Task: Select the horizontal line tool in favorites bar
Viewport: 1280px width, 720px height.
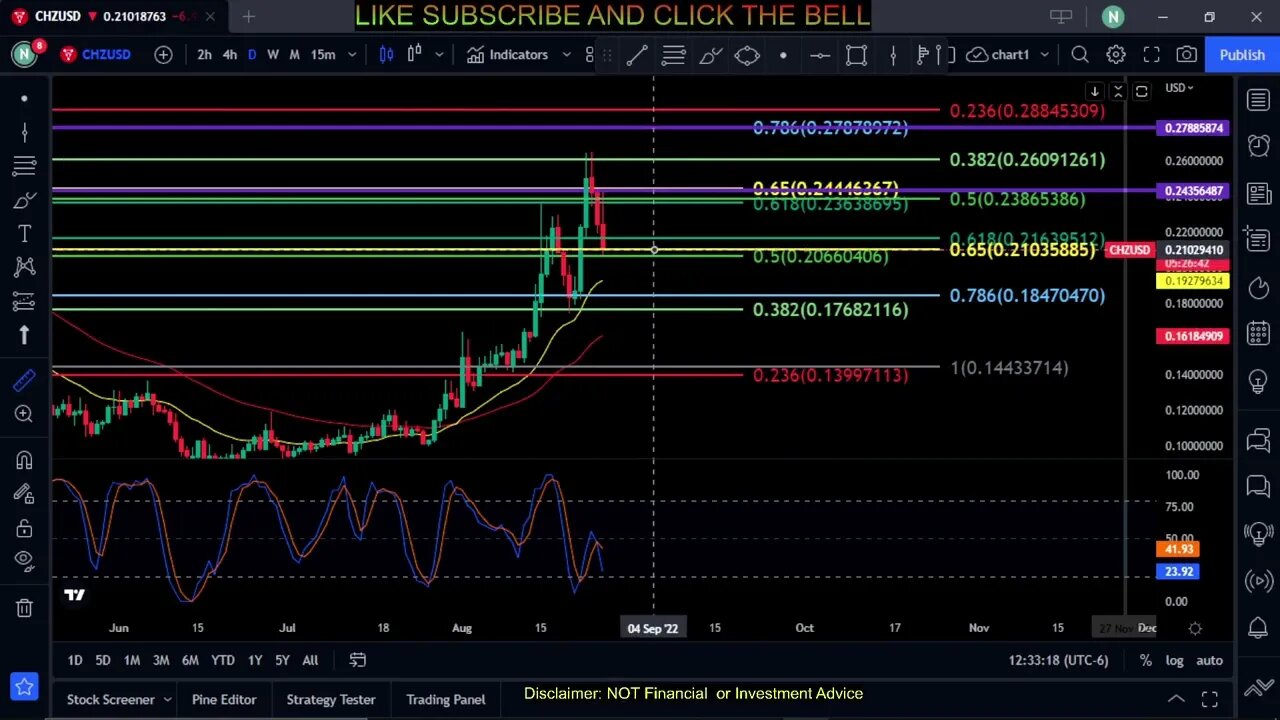Action: [820, 56]
